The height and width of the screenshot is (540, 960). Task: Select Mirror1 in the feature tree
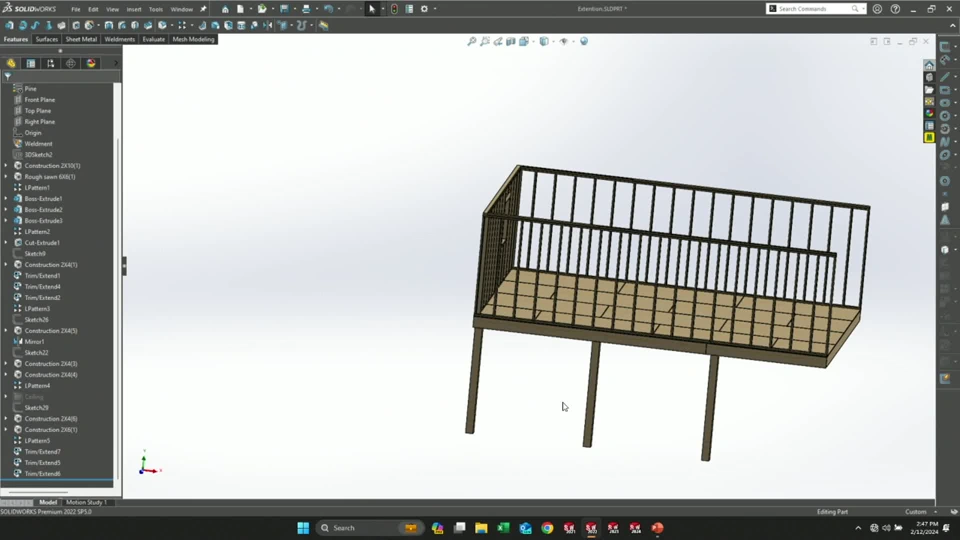[34, 342]
